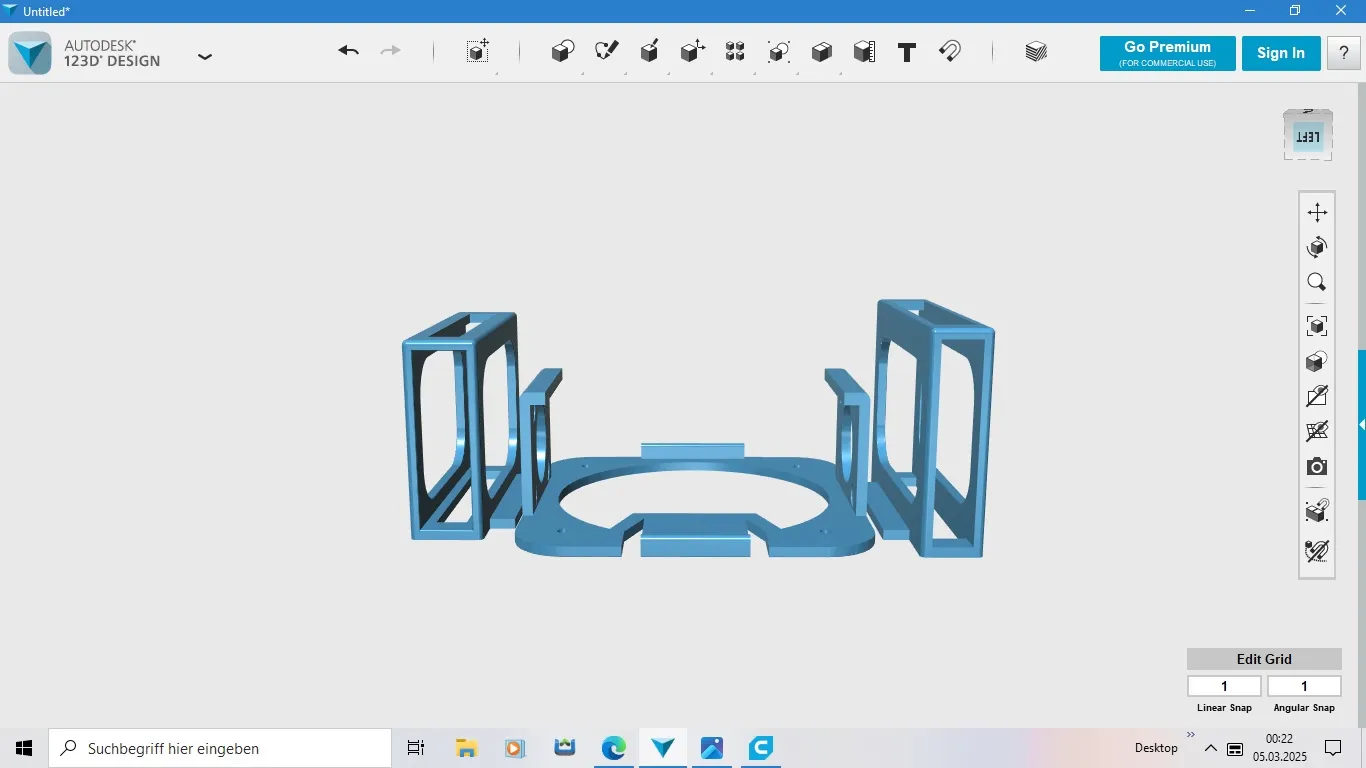
Task: Open the Primitives tool menu
Action: pyautogui.click(x=563, y=52)
